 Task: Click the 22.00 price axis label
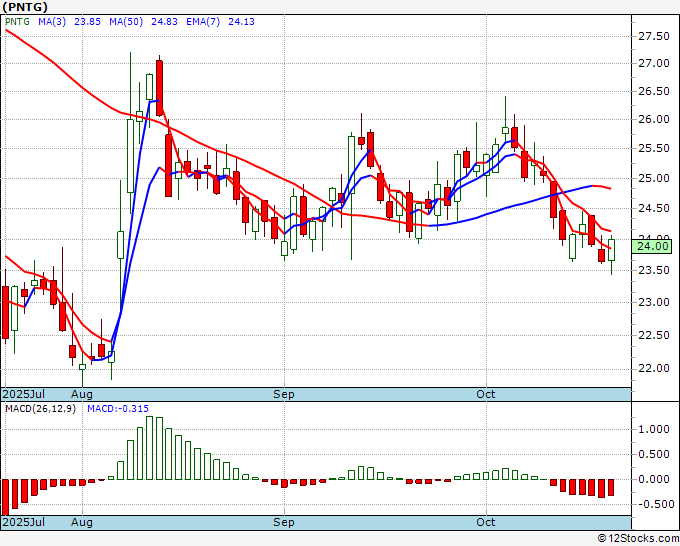(x=654, y=368)
